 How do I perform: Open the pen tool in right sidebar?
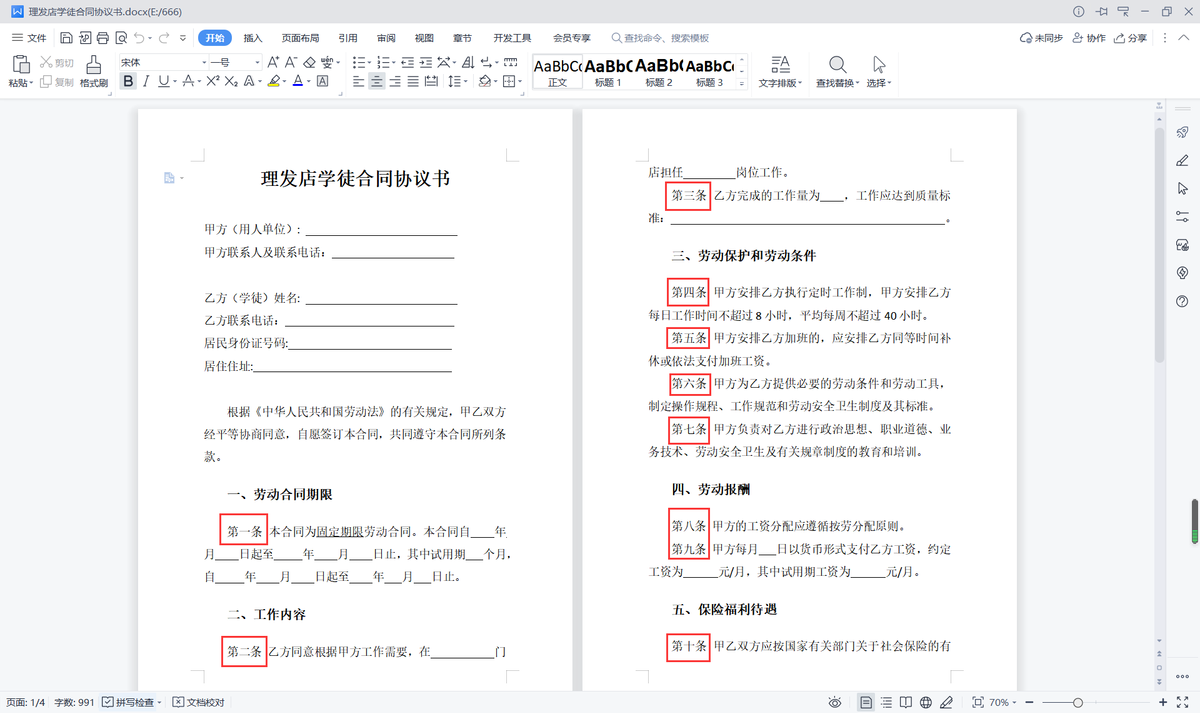[1182, 160]
